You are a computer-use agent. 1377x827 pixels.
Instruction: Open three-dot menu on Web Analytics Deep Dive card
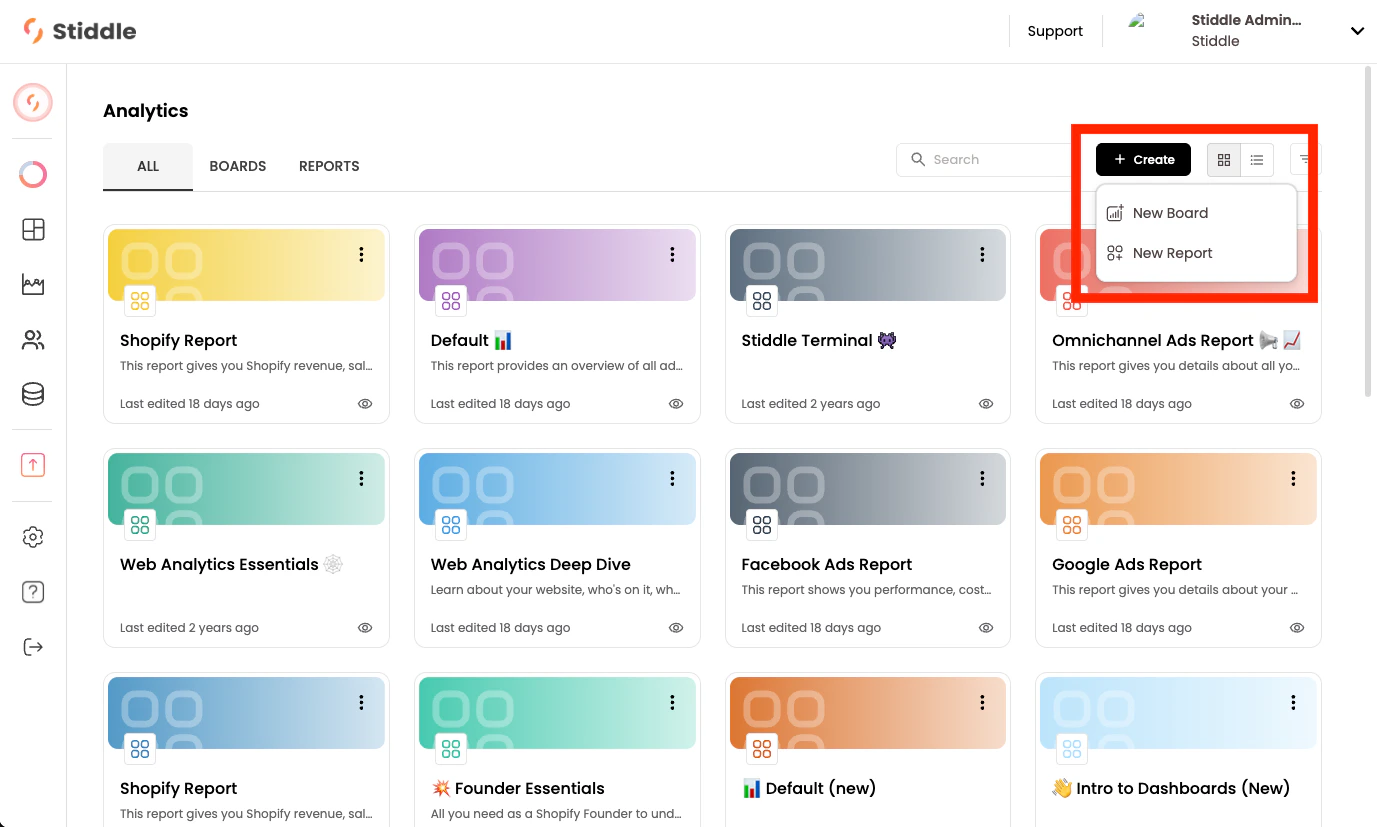tap(672, 479)
